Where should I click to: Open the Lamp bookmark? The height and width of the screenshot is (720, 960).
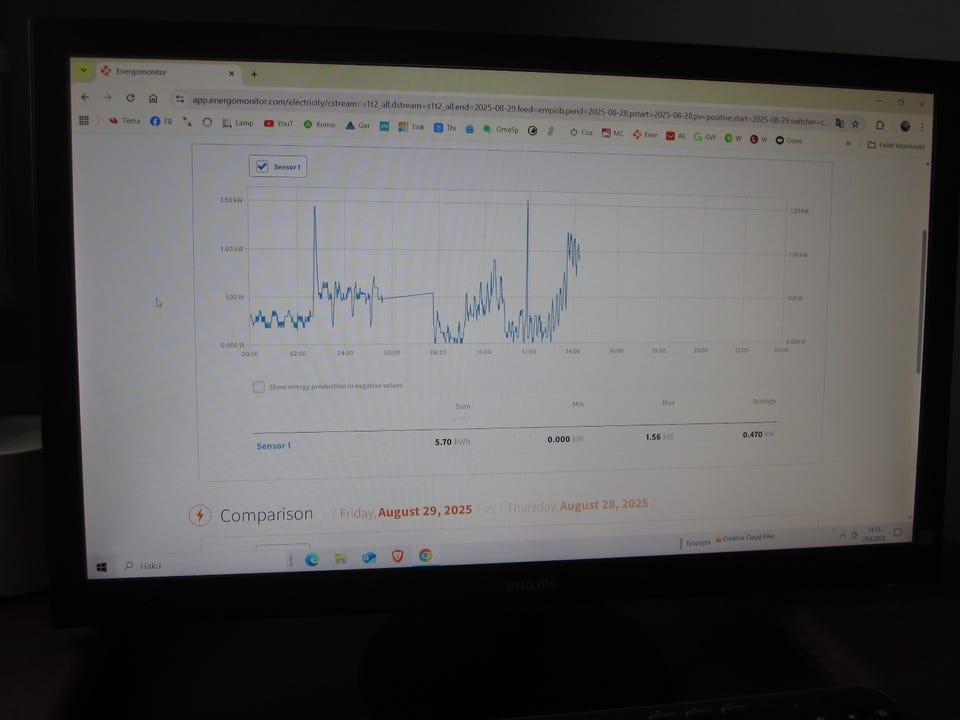point(238,123)
